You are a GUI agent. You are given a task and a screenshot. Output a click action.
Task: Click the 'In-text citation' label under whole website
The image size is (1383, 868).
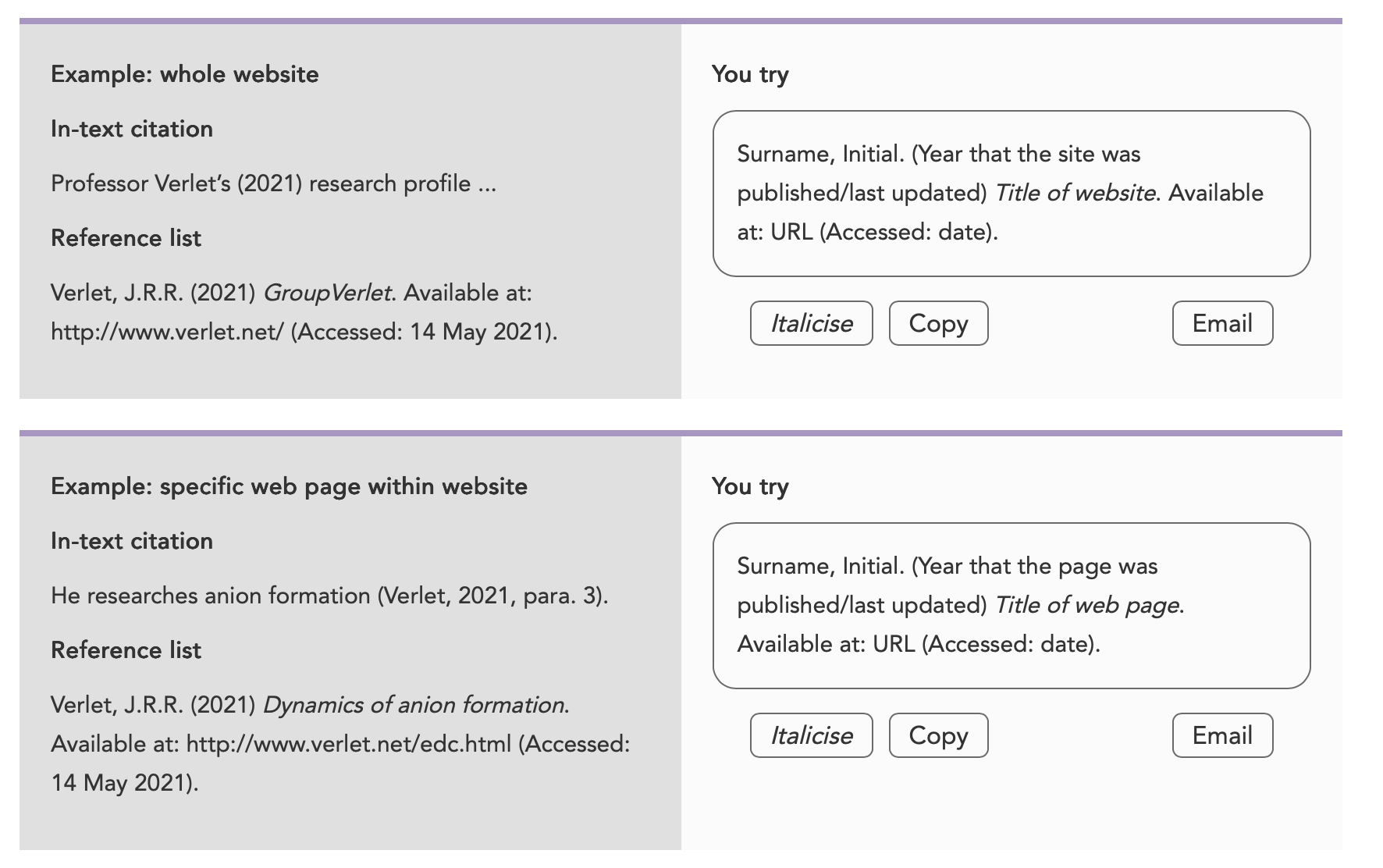132,129
